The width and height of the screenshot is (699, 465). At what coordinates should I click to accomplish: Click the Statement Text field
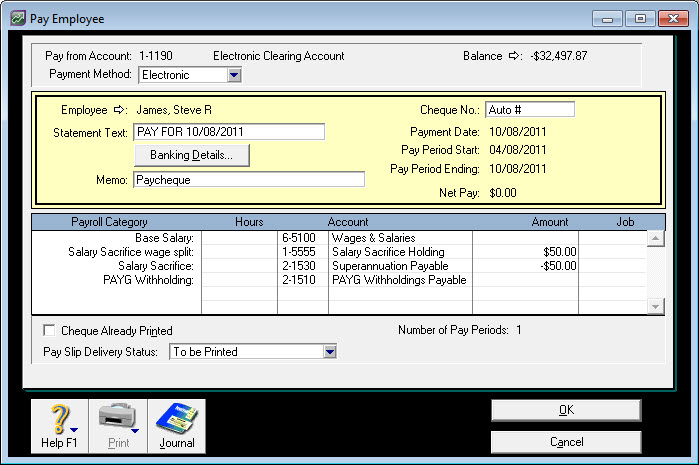coord(229,132)
